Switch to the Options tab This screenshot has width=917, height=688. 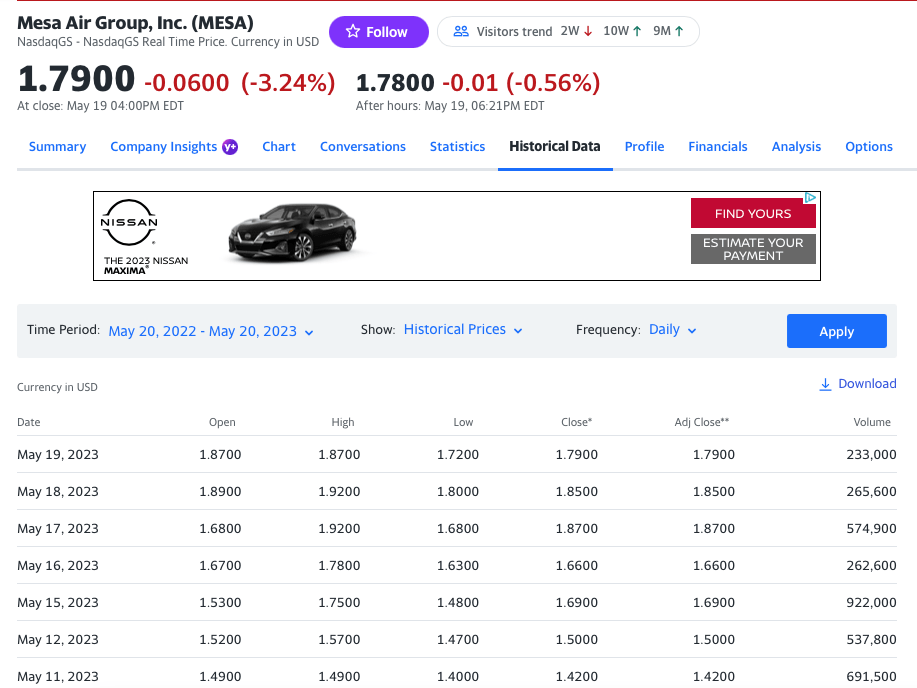tap(868, 147)
